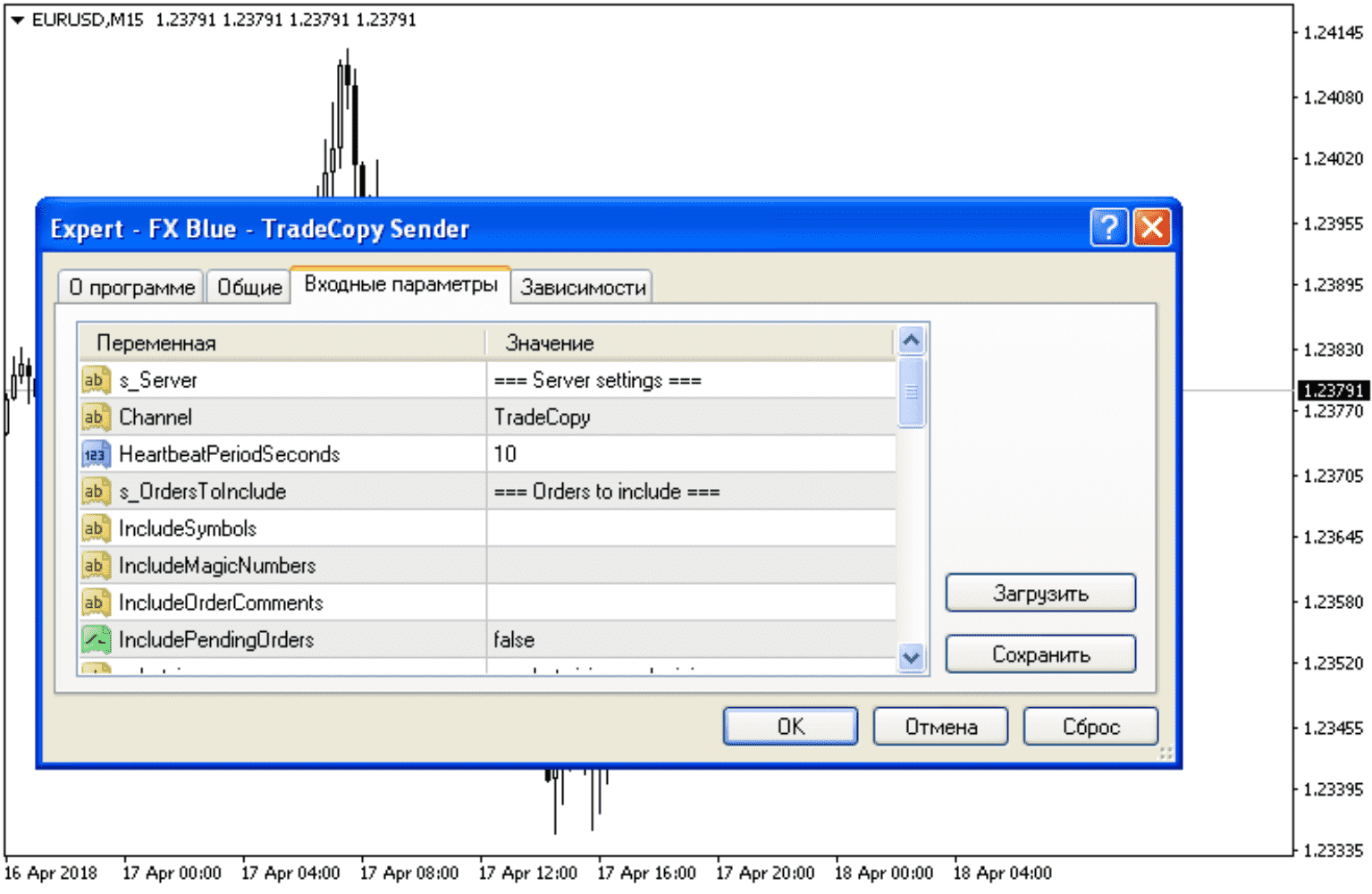Select the HeartbeatPeriodSeconds variable name
The height and width of the screenshot is (894, 1372).
pos(230,454)
